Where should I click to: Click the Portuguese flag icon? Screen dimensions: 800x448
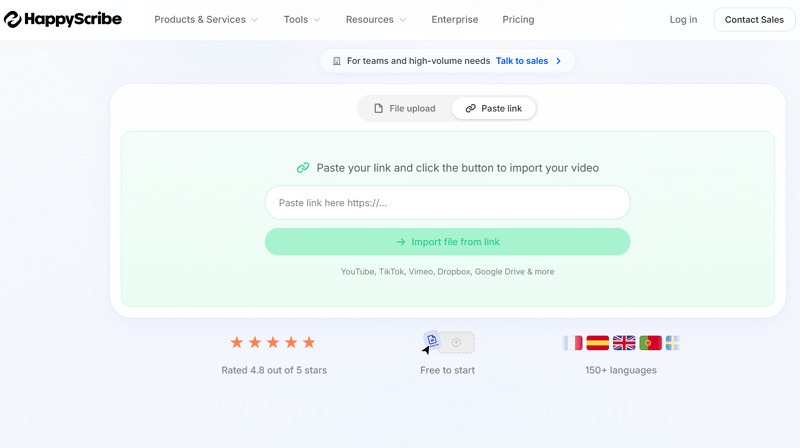[x=651, y=342]
